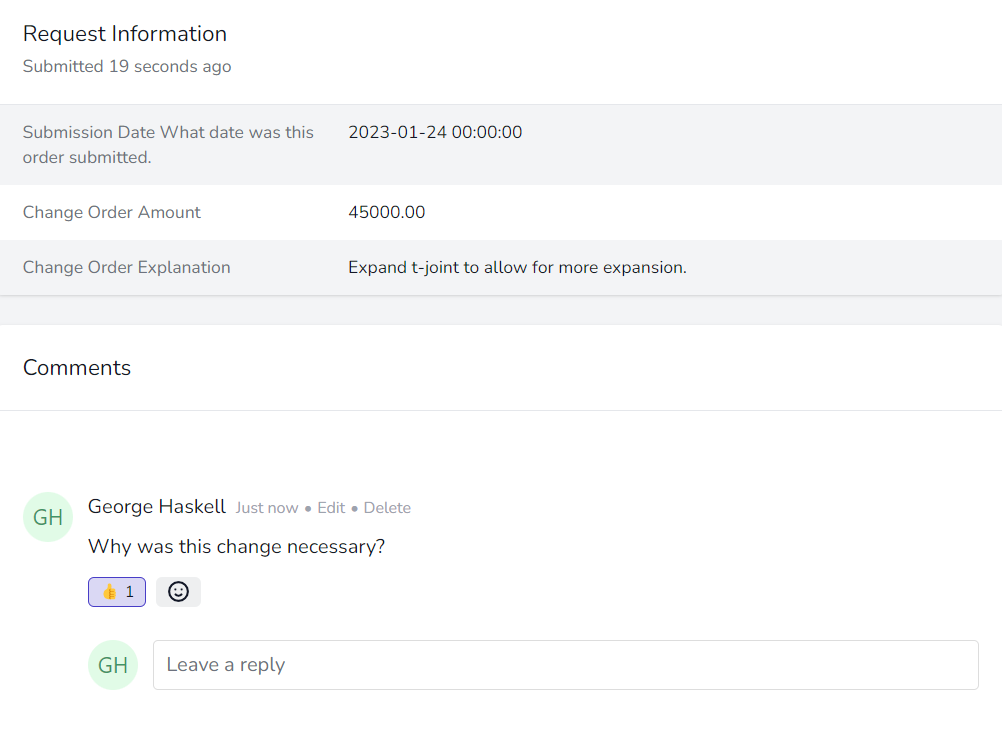Click the Request Information heading
1002x732 pixels.
[124, 33]
